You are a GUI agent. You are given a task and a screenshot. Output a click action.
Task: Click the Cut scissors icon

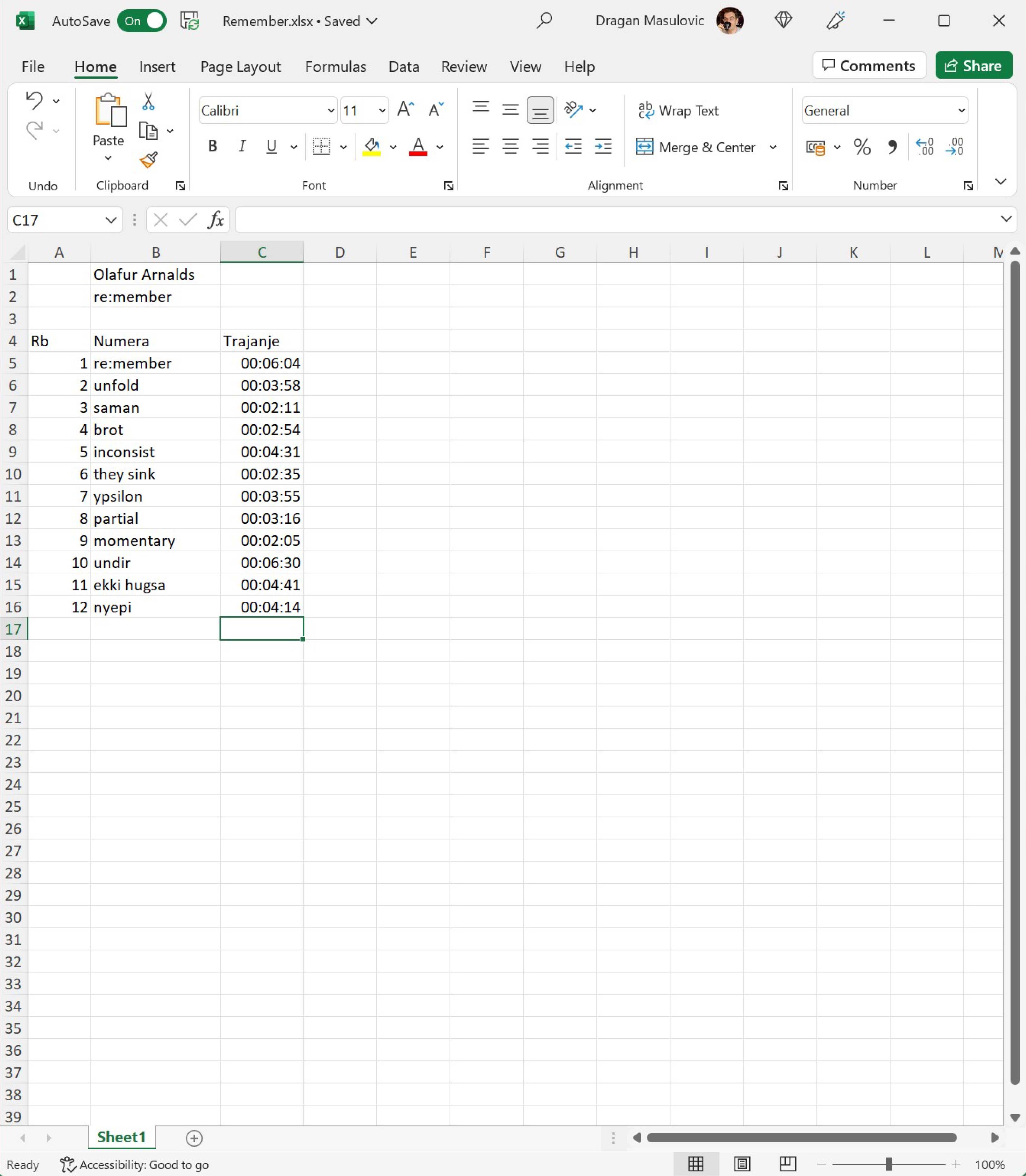tap(148, 102)
